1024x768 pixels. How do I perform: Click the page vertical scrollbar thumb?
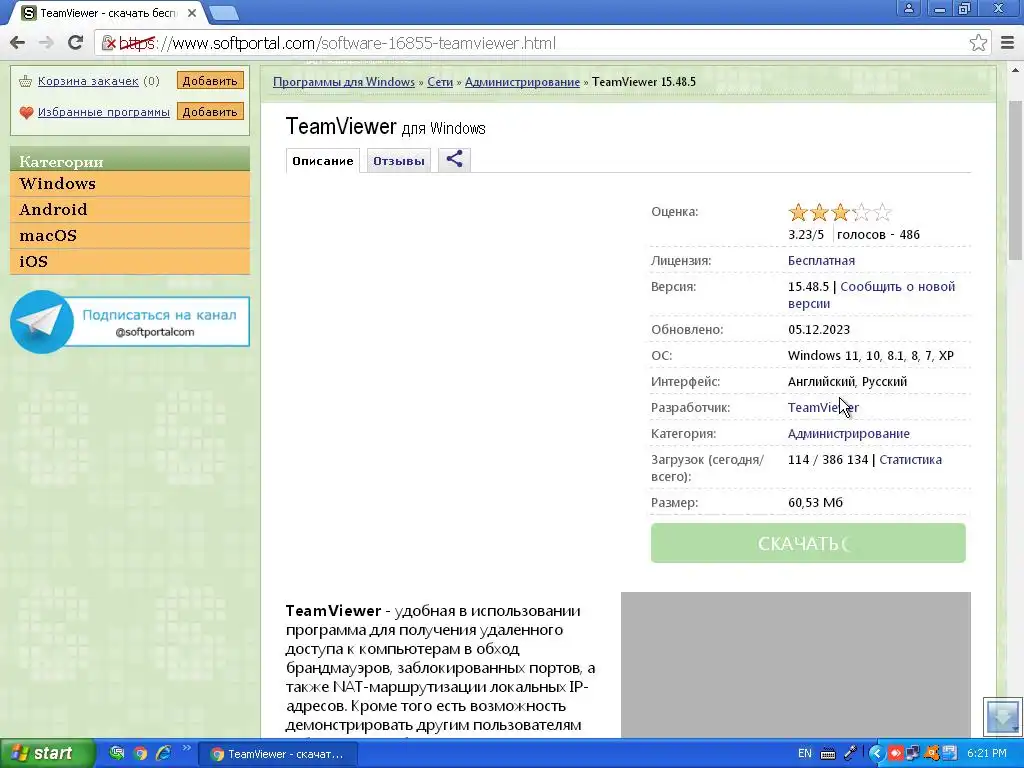(1016, 180)
